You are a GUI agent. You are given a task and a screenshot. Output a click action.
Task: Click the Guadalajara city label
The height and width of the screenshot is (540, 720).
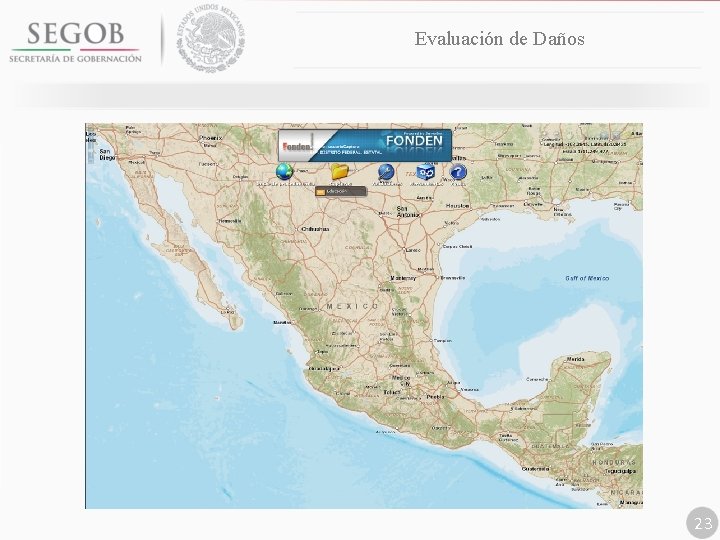(325, 368)
